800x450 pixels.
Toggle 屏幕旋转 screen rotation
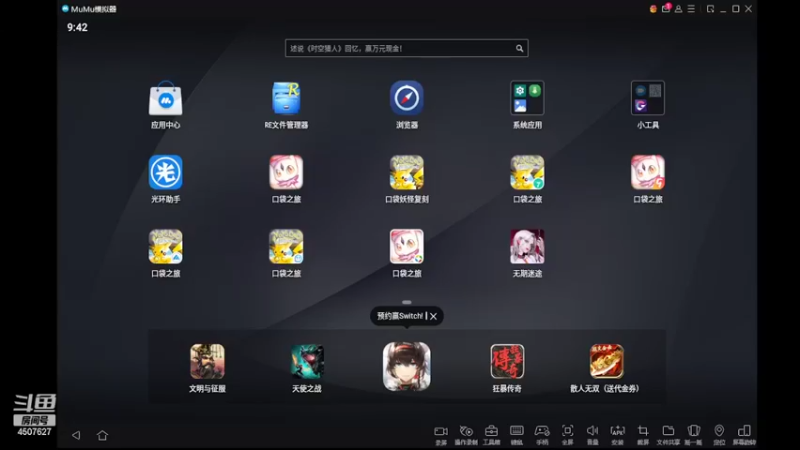(x=744, y=435)
